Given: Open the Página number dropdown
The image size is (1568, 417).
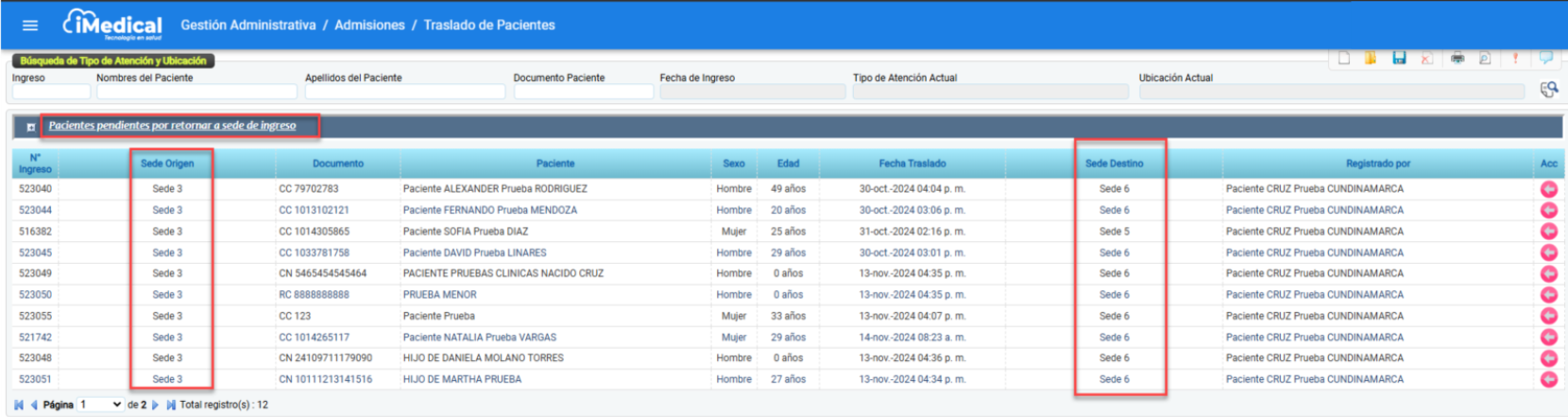Looking at the screenshot, I should pos(101,405).
